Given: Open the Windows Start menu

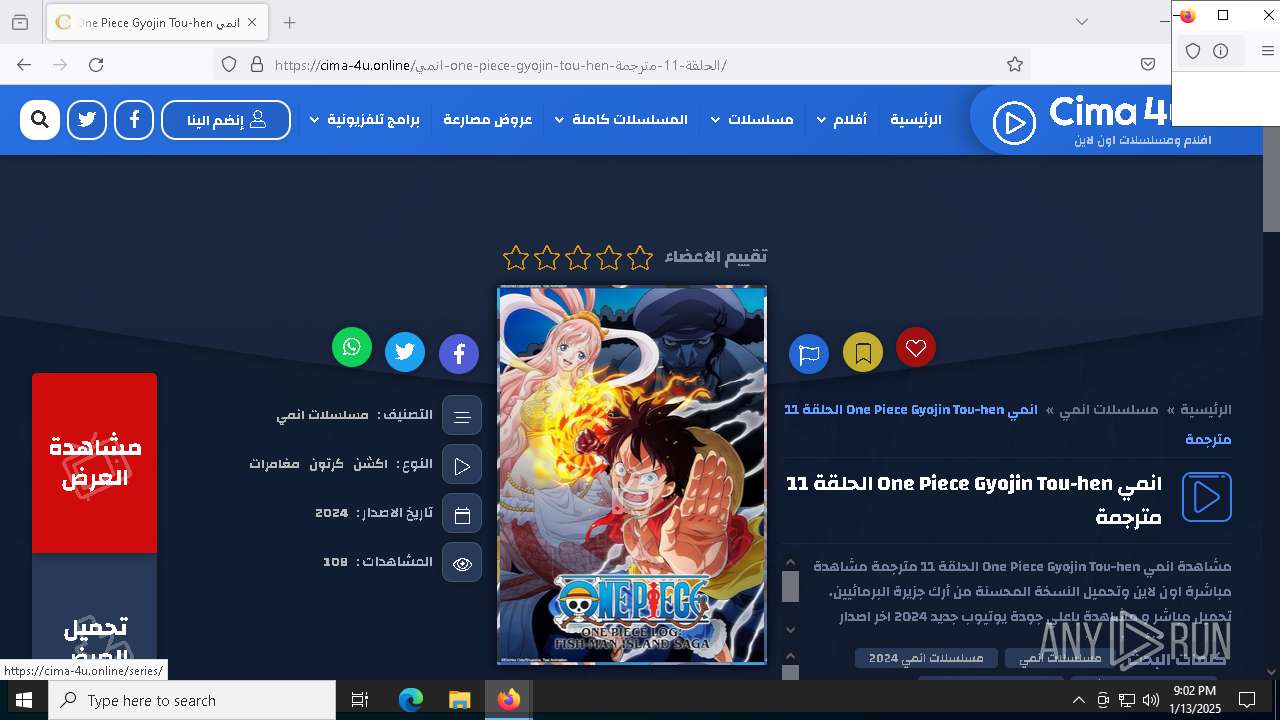Looking at the screenshot, I should click(x=24, y=700).
